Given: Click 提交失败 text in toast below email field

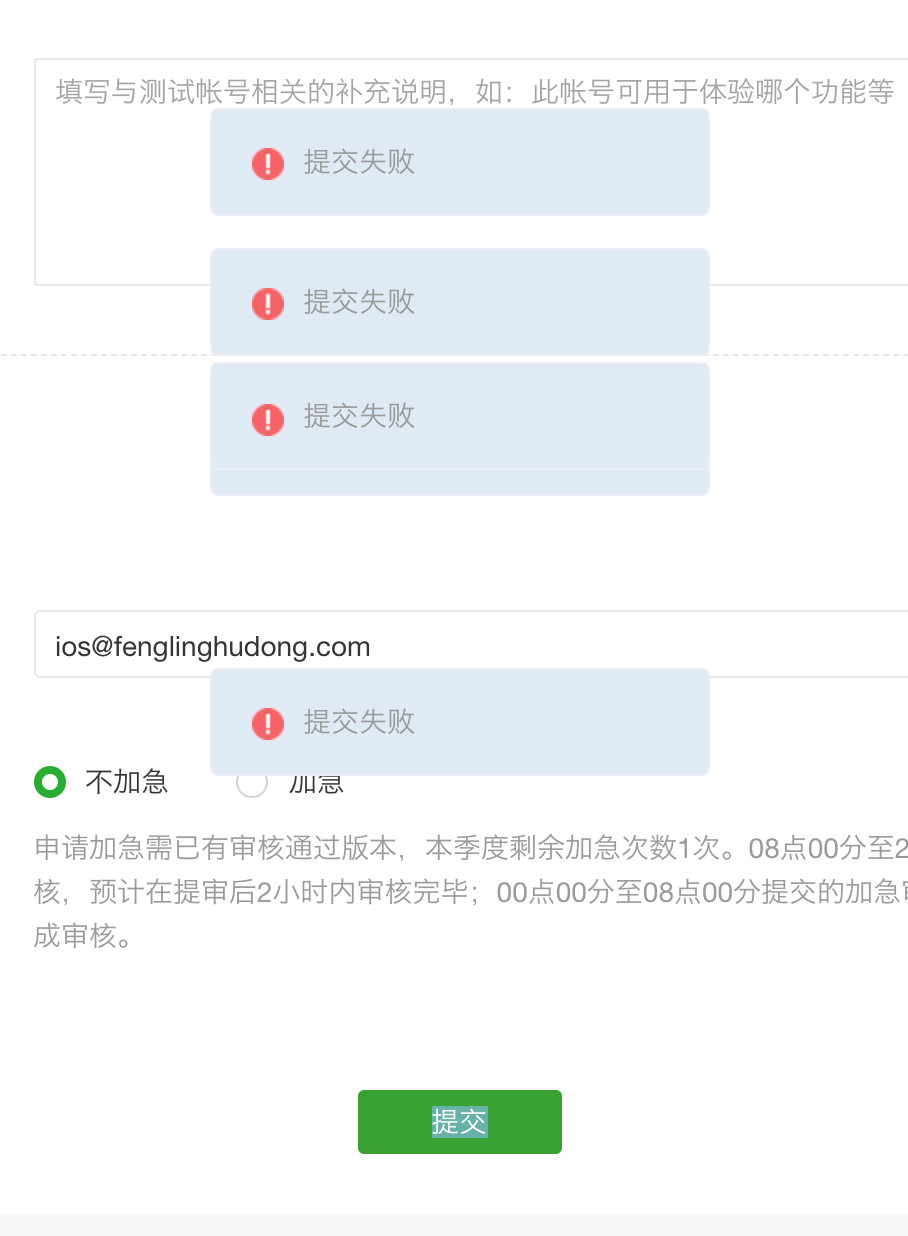Looking at the screenshot, I should point(359,722).
